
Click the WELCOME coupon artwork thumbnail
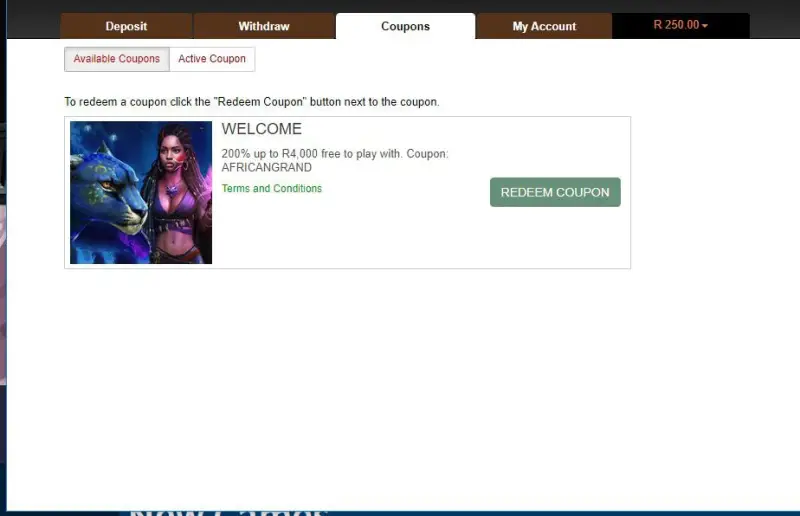pyautogui.click(x=141, y=192)
